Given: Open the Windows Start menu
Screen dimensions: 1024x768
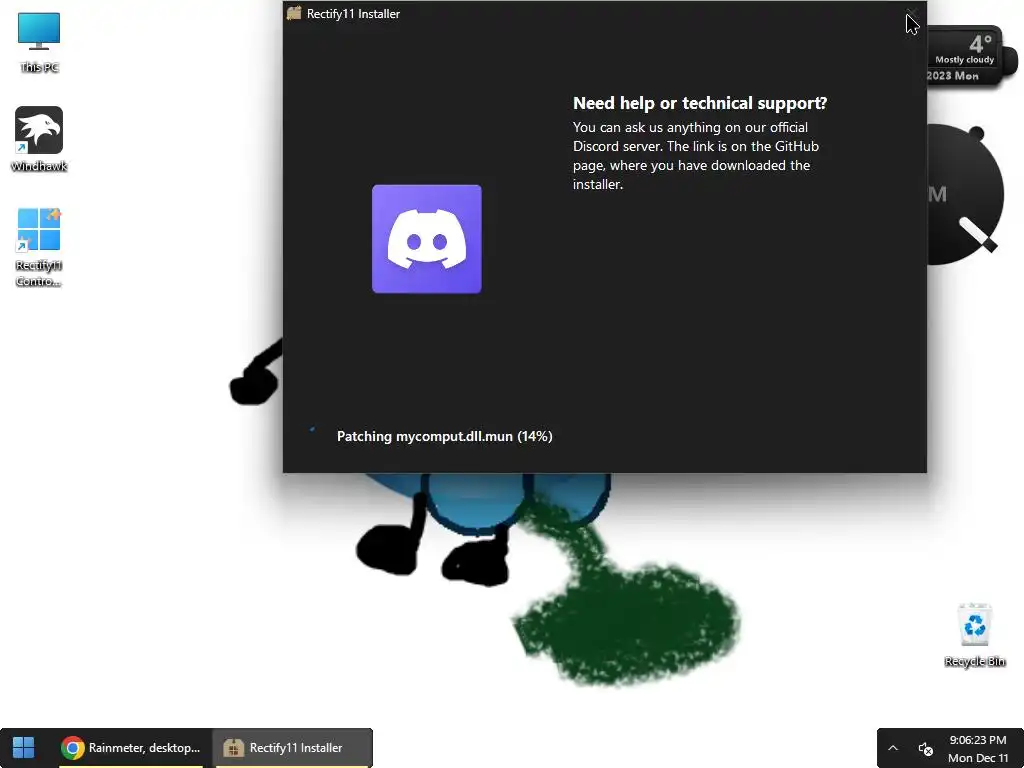Looking at the screenshot, I should coord(24,748).
